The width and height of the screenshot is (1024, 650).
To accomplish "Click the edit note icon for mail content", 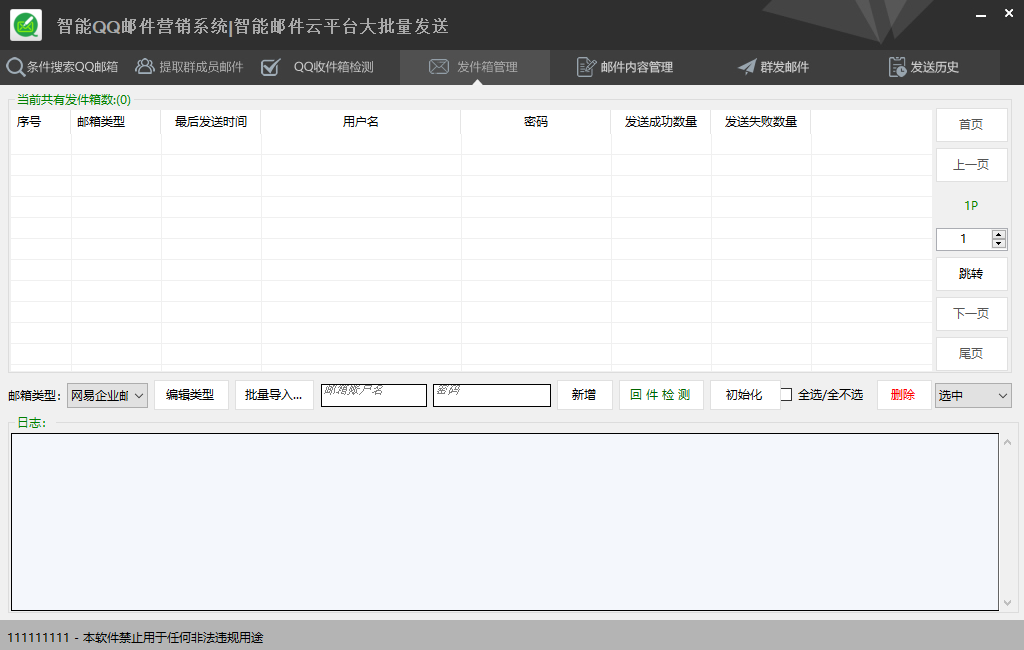I will [586, 67].
